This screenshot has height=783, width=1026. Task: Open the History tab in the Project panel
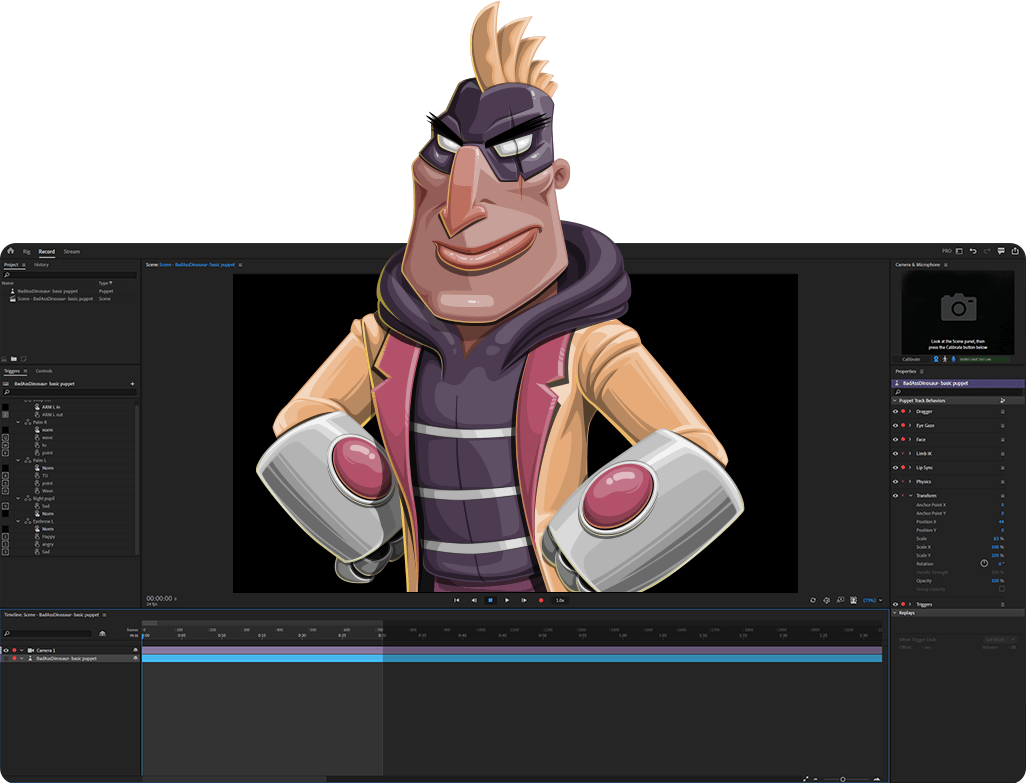[x=41, y=264]
